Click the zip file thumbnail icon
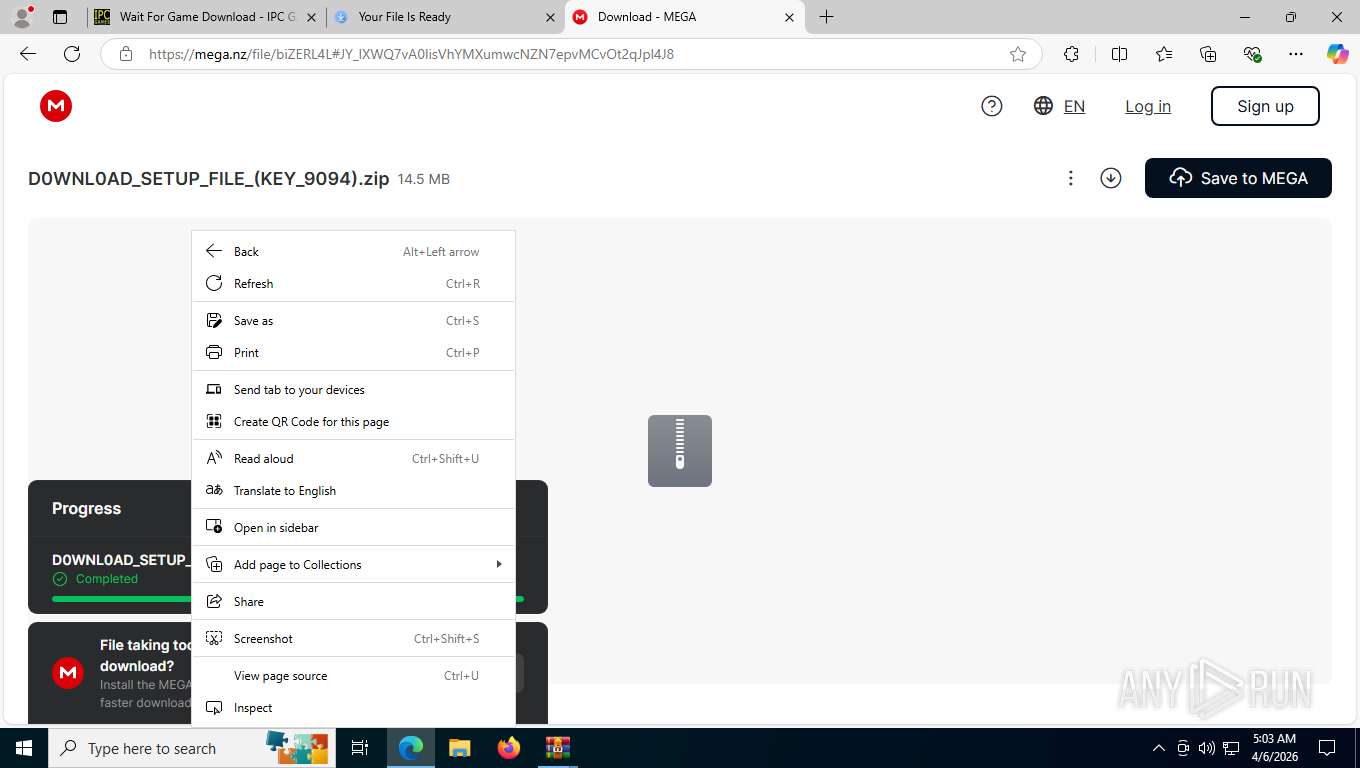The width and height of the screenshot is (1360, 768). coord(680,451)
